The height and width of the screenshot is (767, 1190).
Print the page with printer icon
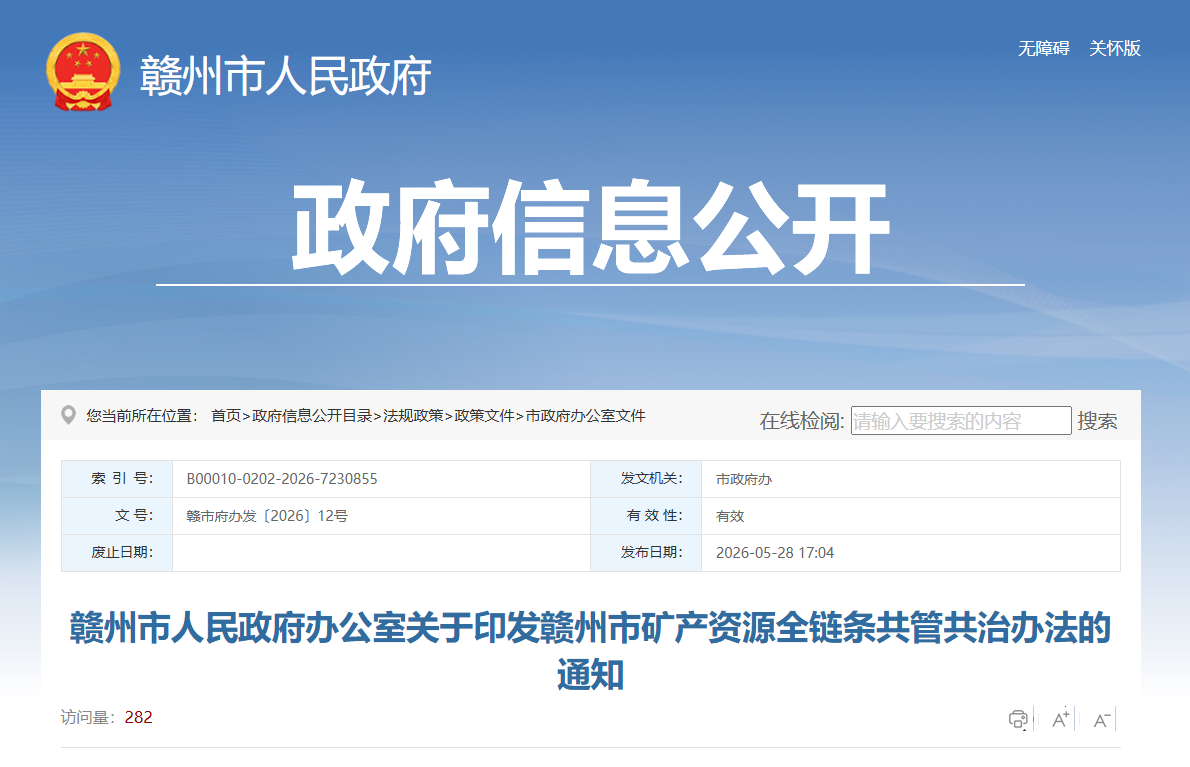pos(1018,719)
